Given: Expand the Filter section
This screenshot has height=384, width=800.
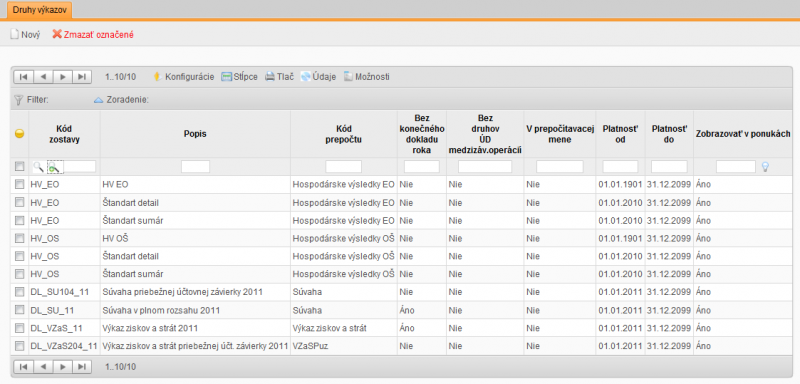Looking at the screenshot, I should (32, 100).
